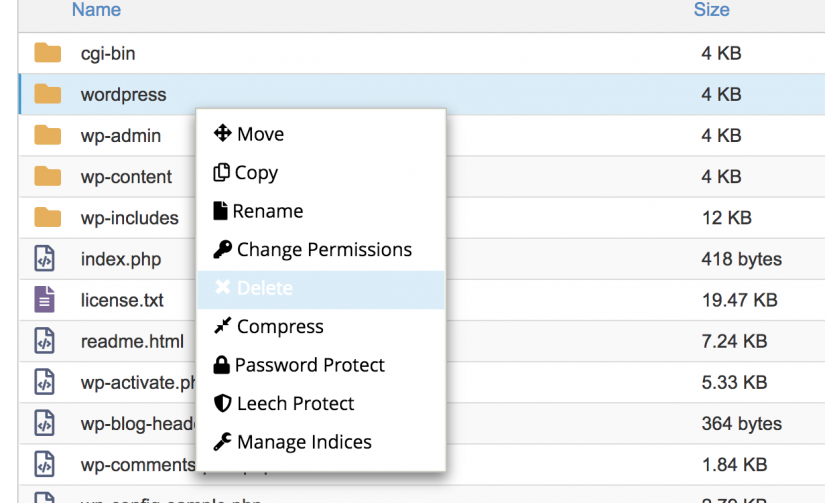The width and height of the screenshot is (825, 503).
Task: Click the wp-comments file icon
Action: click(44, 464)
